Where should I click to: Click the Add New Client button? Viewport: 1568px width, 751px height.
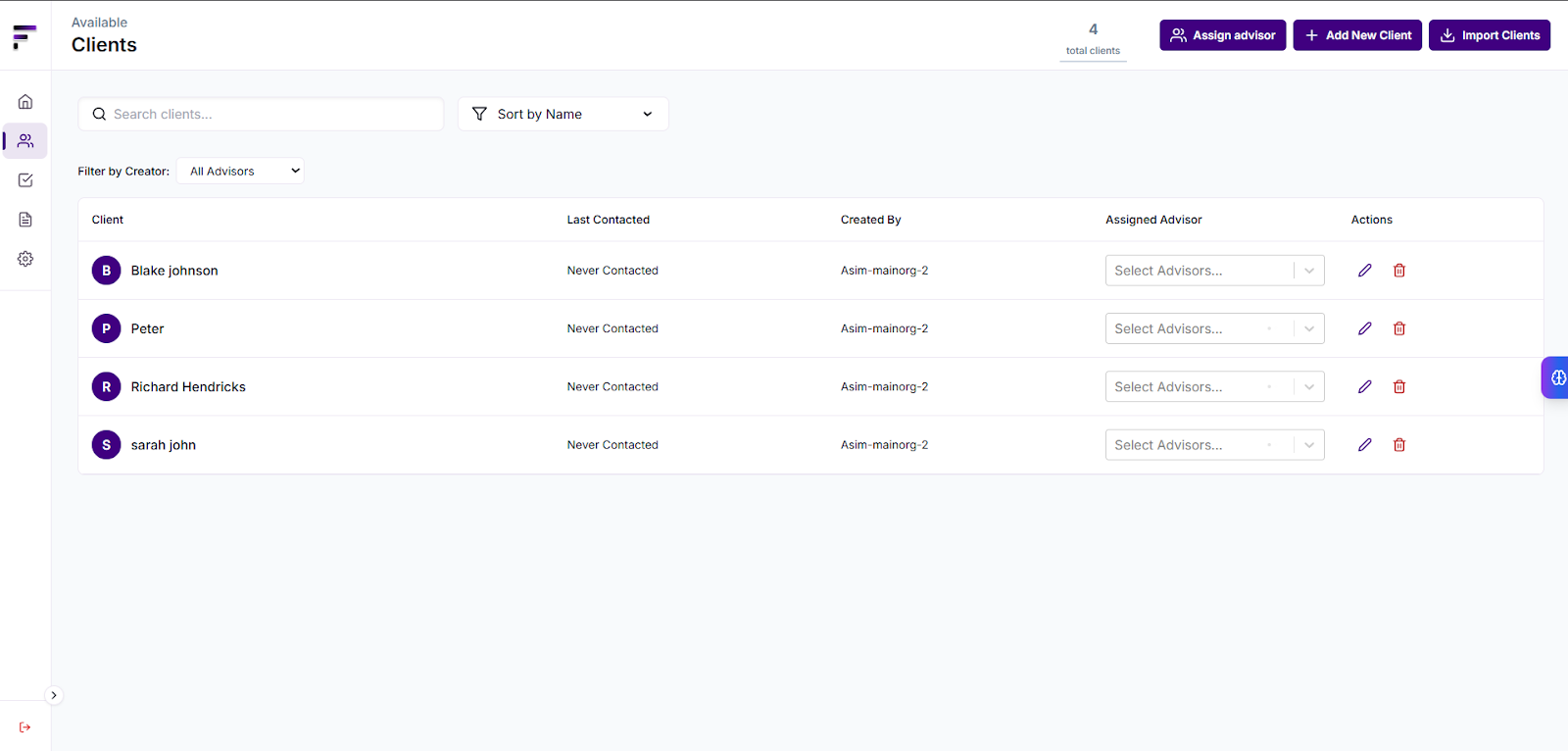pyautogui.click(x=1357, y=35)
